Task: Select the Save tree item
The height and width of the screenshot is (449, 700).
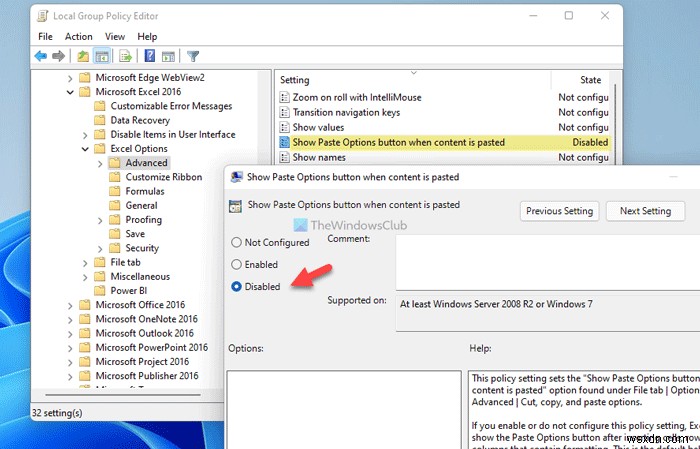Action: [x=135, y=234]
